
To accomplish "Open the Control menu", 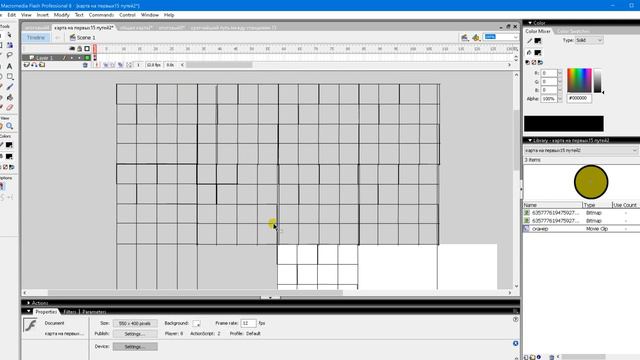I will point(127,15).
